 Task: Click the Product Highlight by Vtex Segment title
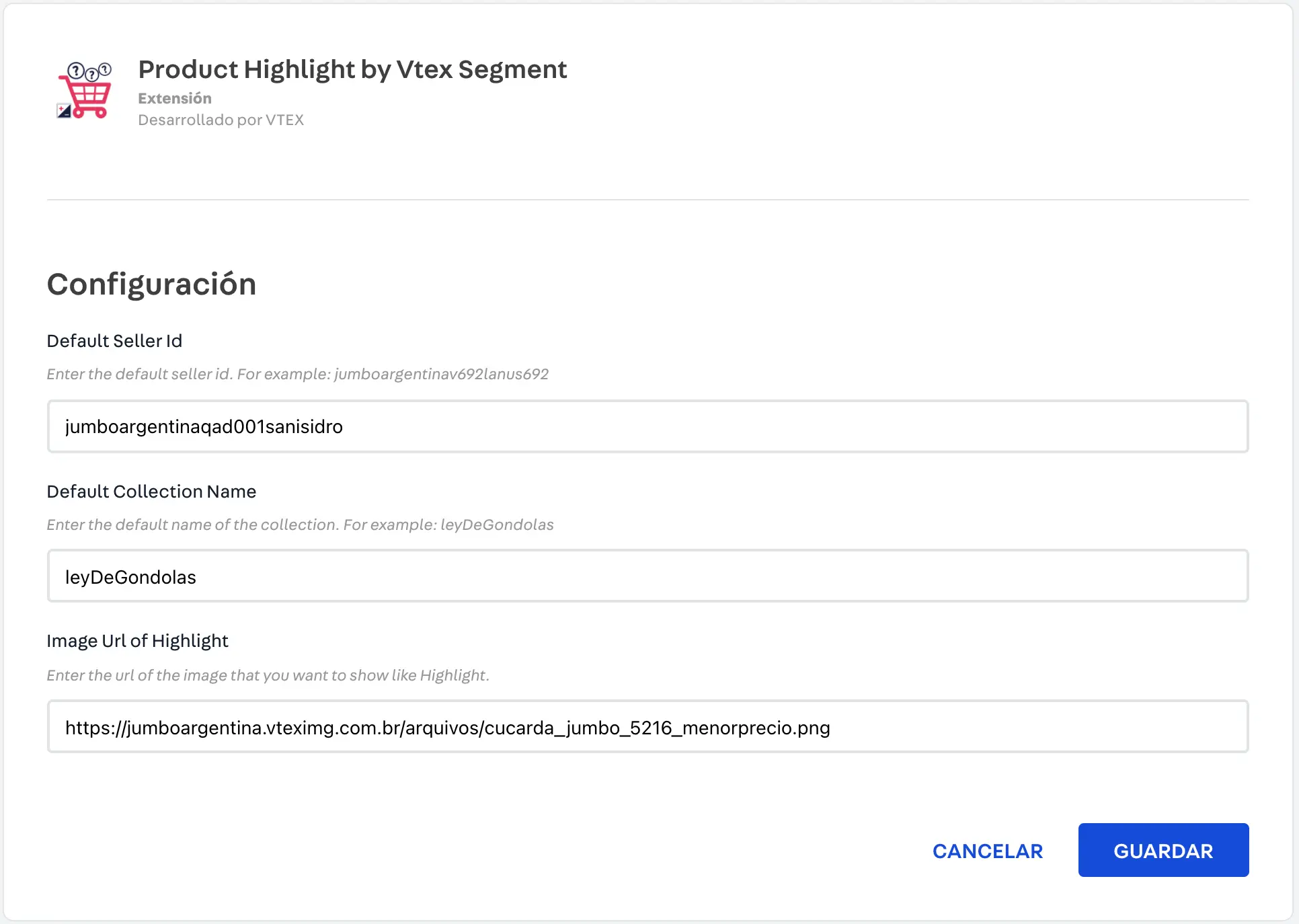pos(352,69)
